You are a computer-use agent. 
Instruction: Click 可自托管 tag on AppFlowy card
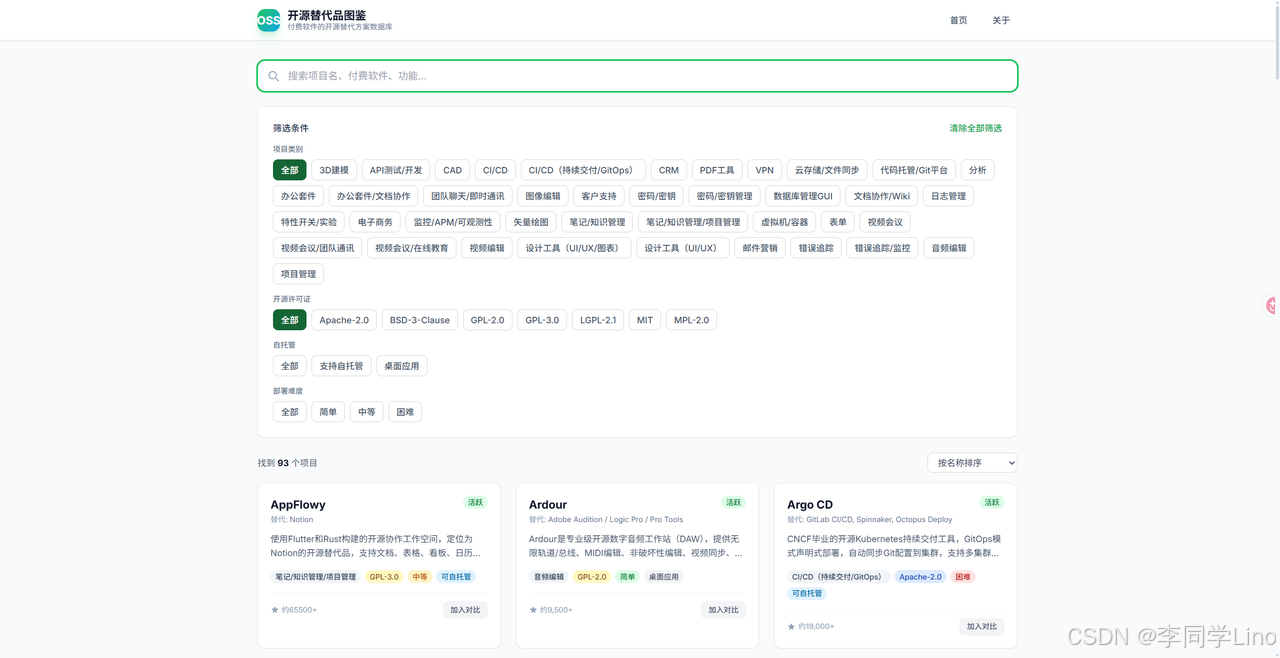(456, 577)
